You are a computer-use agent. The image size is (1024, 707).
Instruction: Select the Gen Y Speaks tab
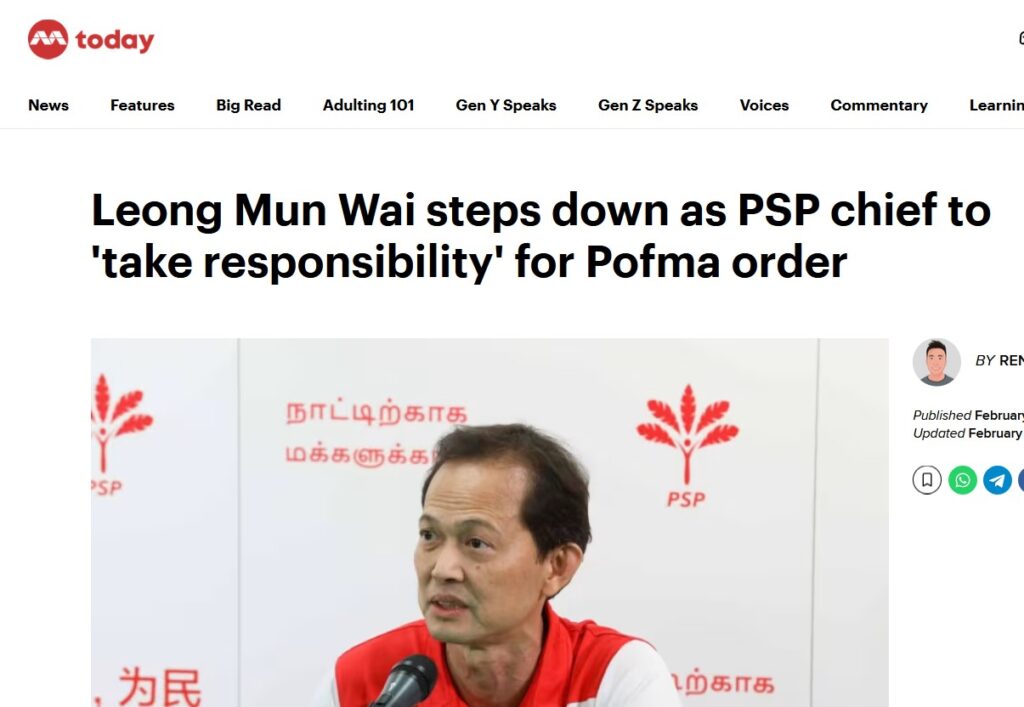click(506, 105)
